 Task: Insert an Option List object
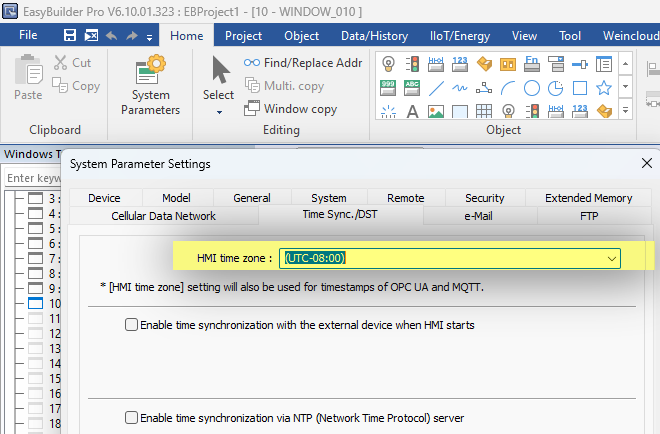pos(556,64)
